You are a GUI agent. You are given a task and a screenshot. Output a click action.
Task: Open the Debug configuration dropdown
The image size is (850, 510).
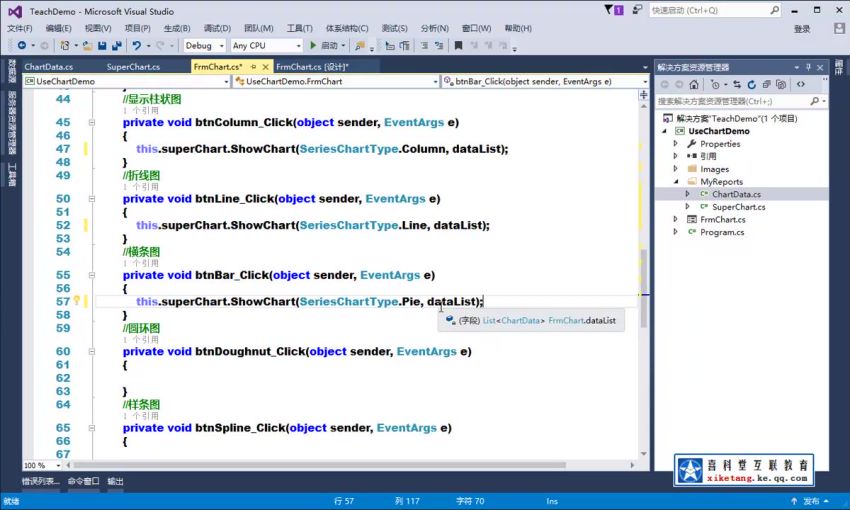click(x=204, y=46)
